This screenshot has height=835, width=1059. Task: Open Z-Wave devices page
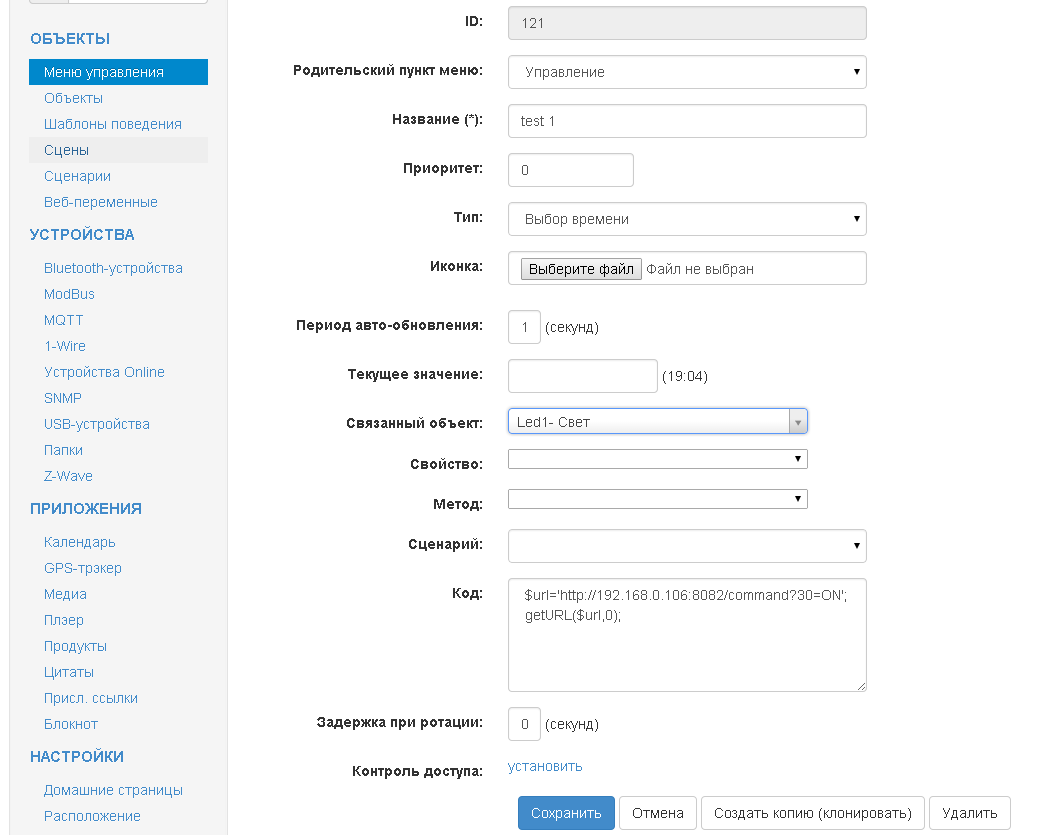point(68,476)
